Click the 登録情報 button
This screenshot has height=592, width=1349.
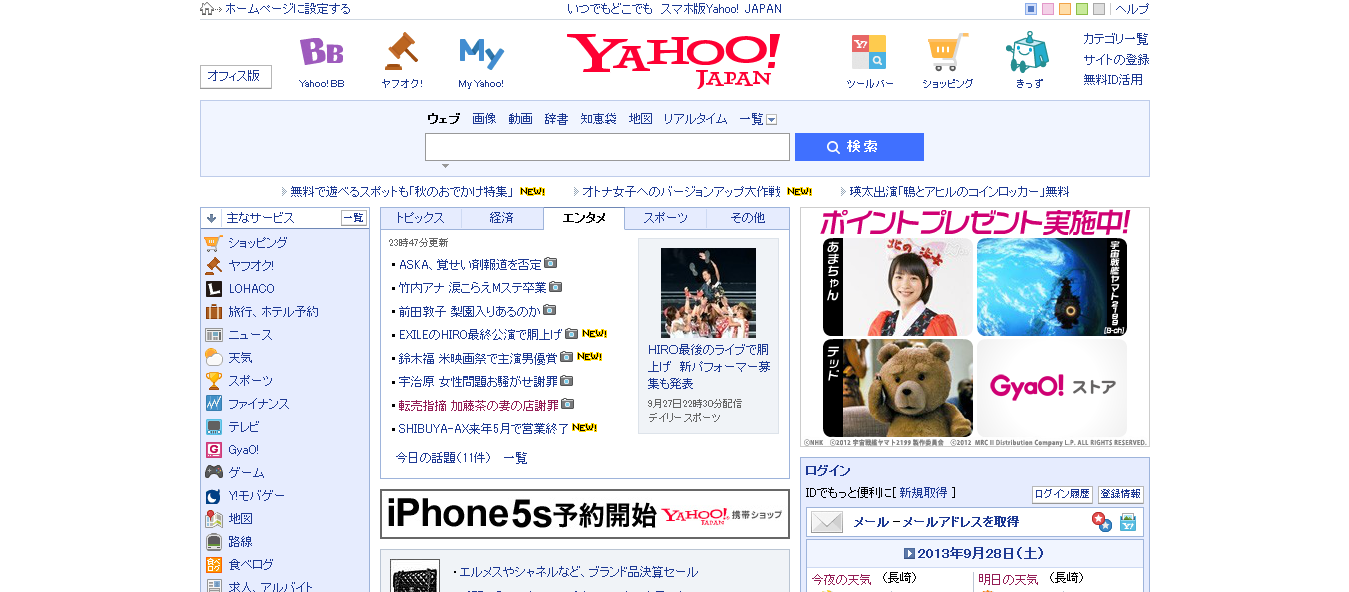pyautogui.click(x=1120, y=494)
